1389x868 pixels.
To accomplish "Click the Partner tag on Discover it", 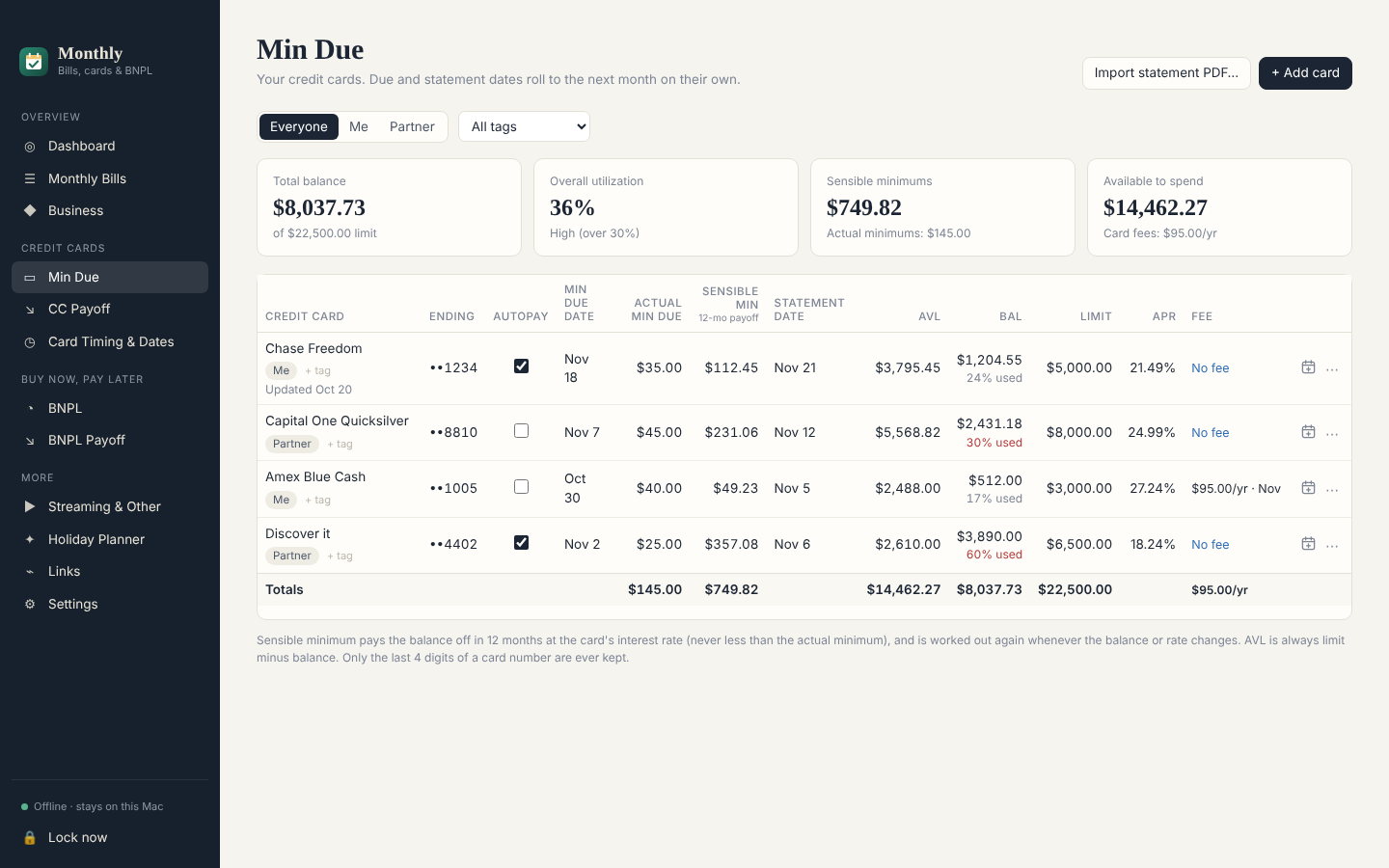I will point(292,556).
